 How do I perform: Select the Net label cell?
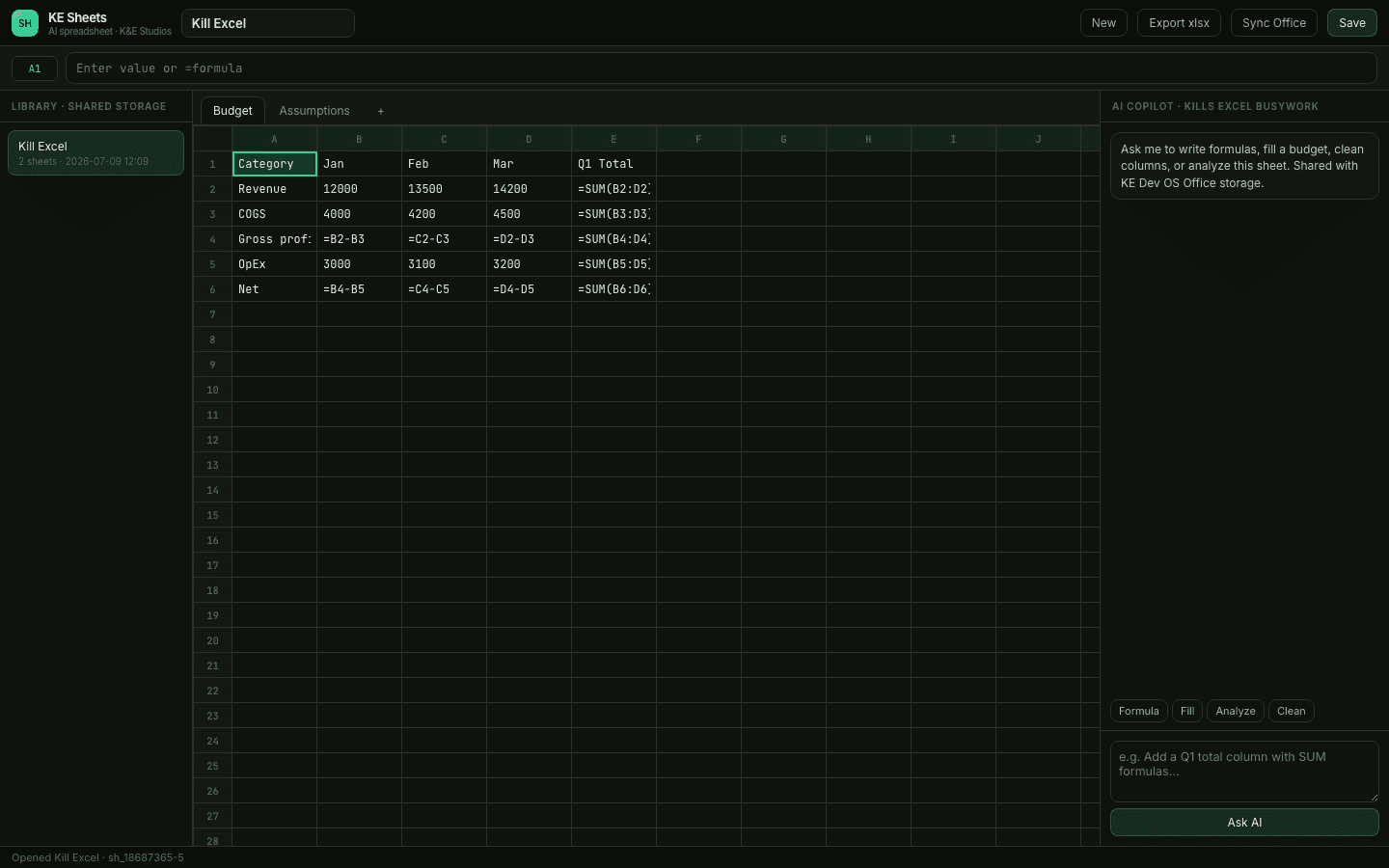click(x=274, y=289)
